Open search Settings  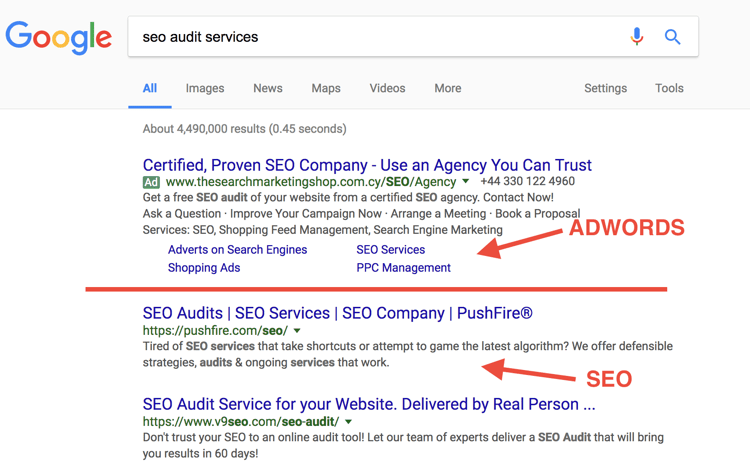[606, 88]
